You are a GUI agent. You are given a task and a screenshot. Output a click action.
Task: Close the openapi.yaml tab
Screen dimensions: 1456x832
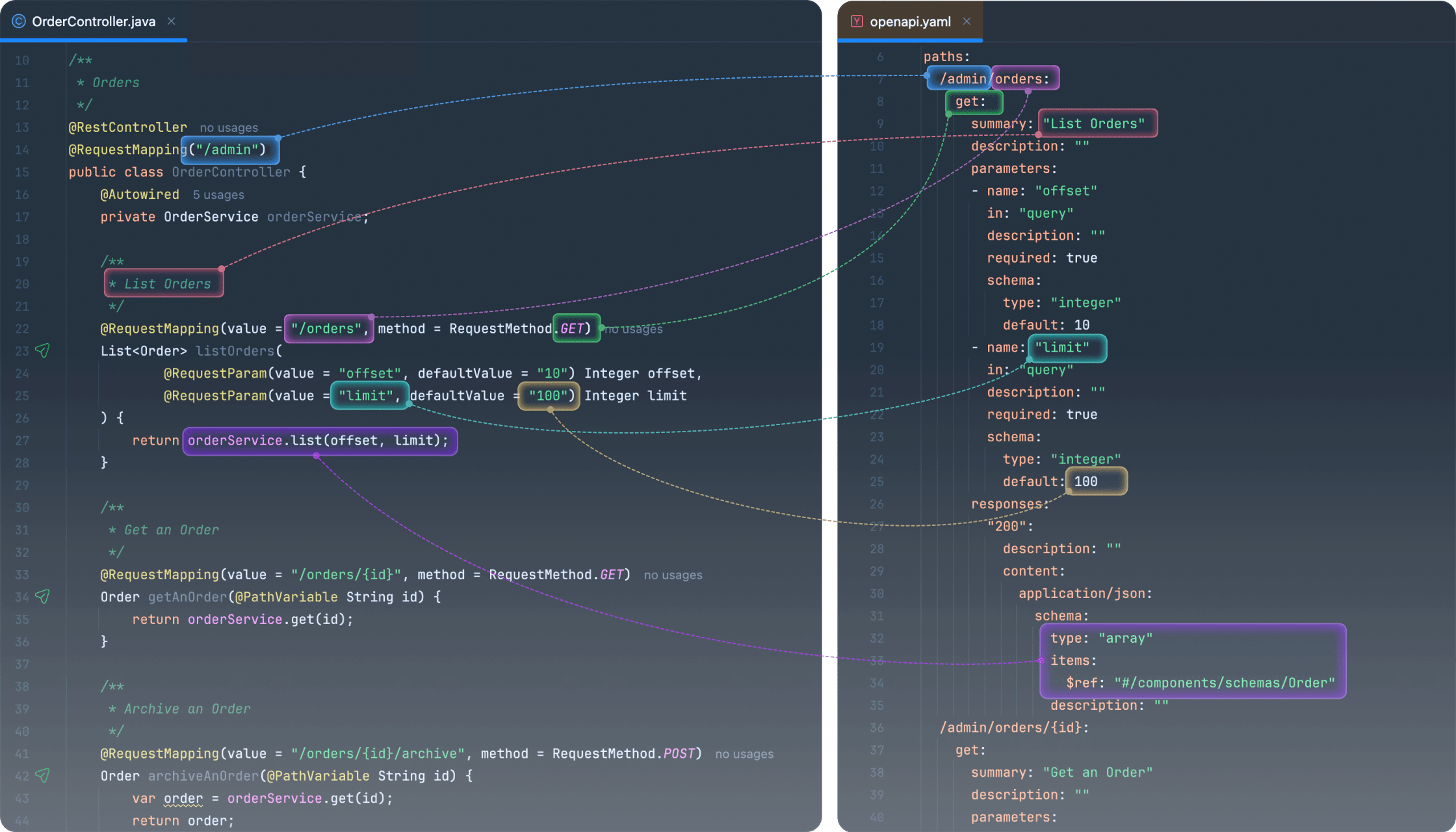pyautogui.click(x=967, y=21)
